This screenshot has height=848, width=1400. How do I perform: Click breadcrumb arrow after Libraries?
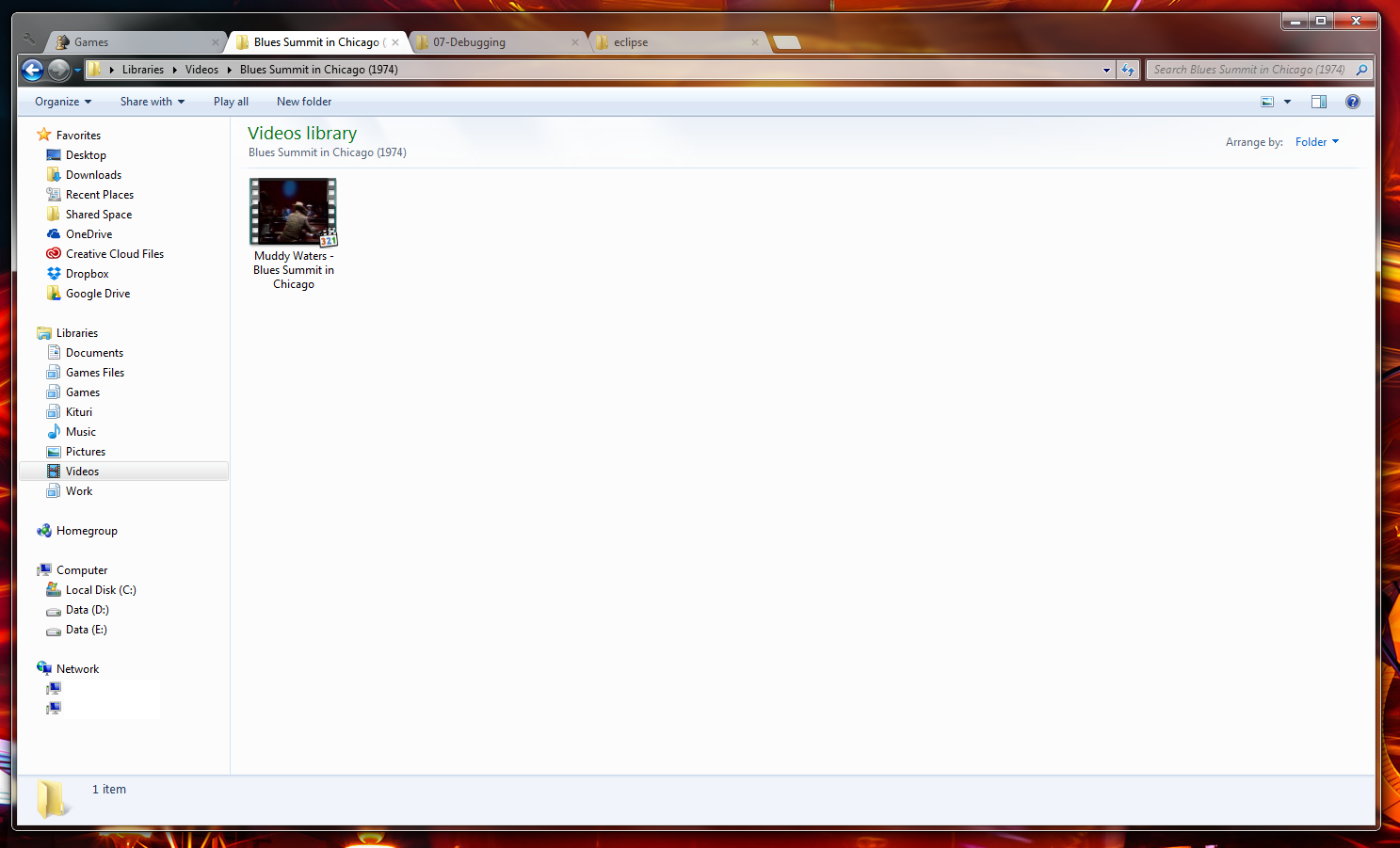(174, 70)
